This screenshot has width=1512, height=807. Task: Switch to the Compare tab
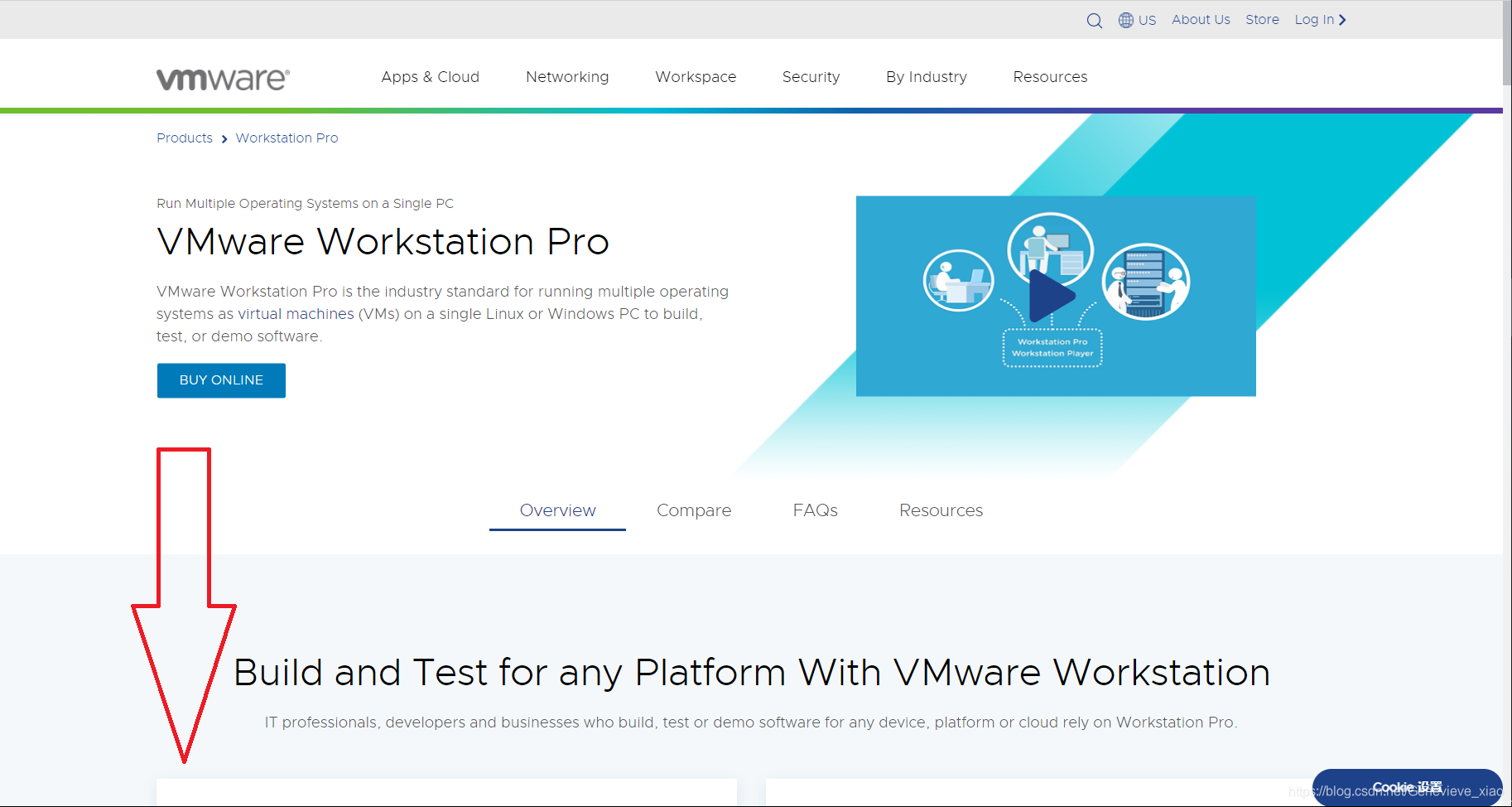[694, 510]
